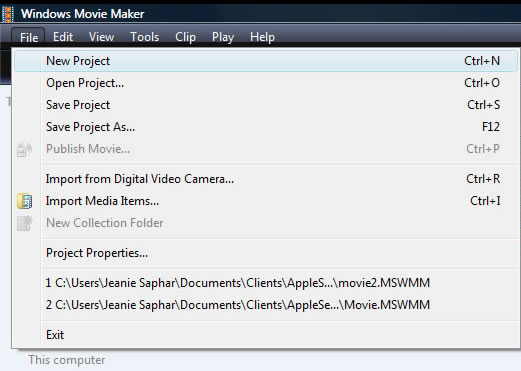Open the File menu
Viewport: 521px width, 371px height.
click(x=29, y=37)
